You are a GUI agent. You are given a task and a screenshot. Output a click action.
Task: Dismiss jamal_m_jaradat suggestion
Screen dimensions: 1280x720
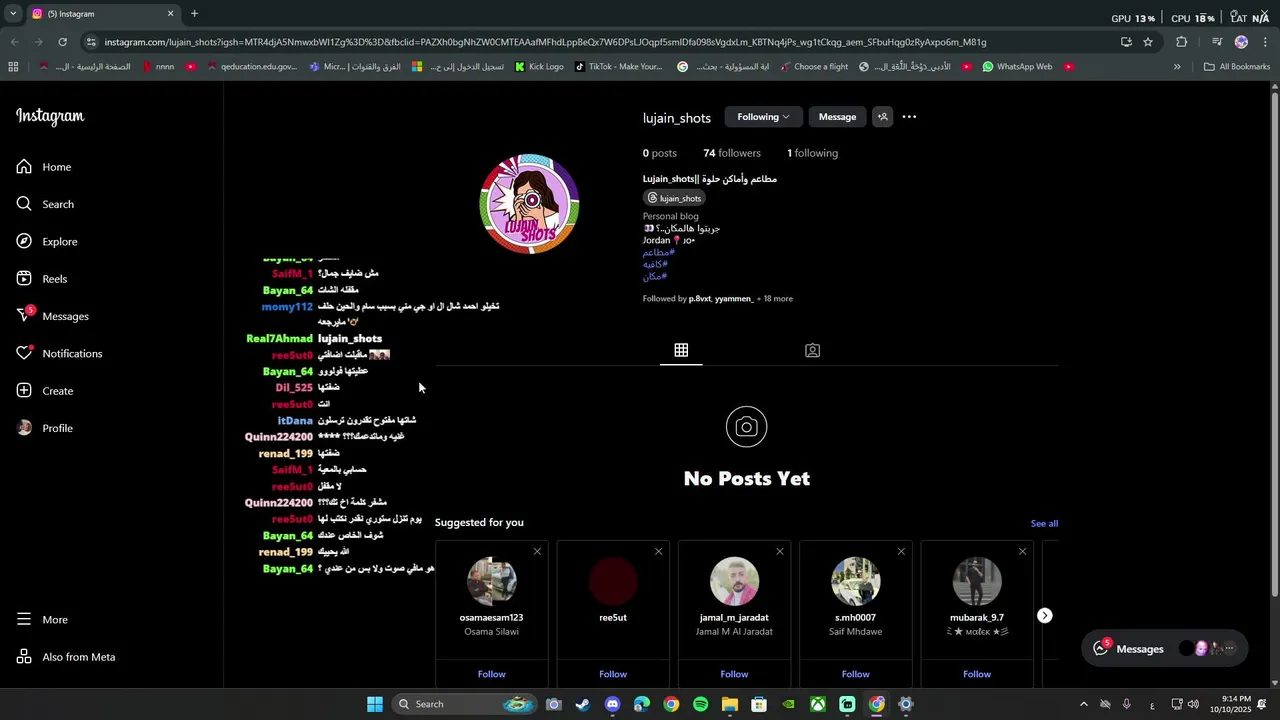coord(780,552)
